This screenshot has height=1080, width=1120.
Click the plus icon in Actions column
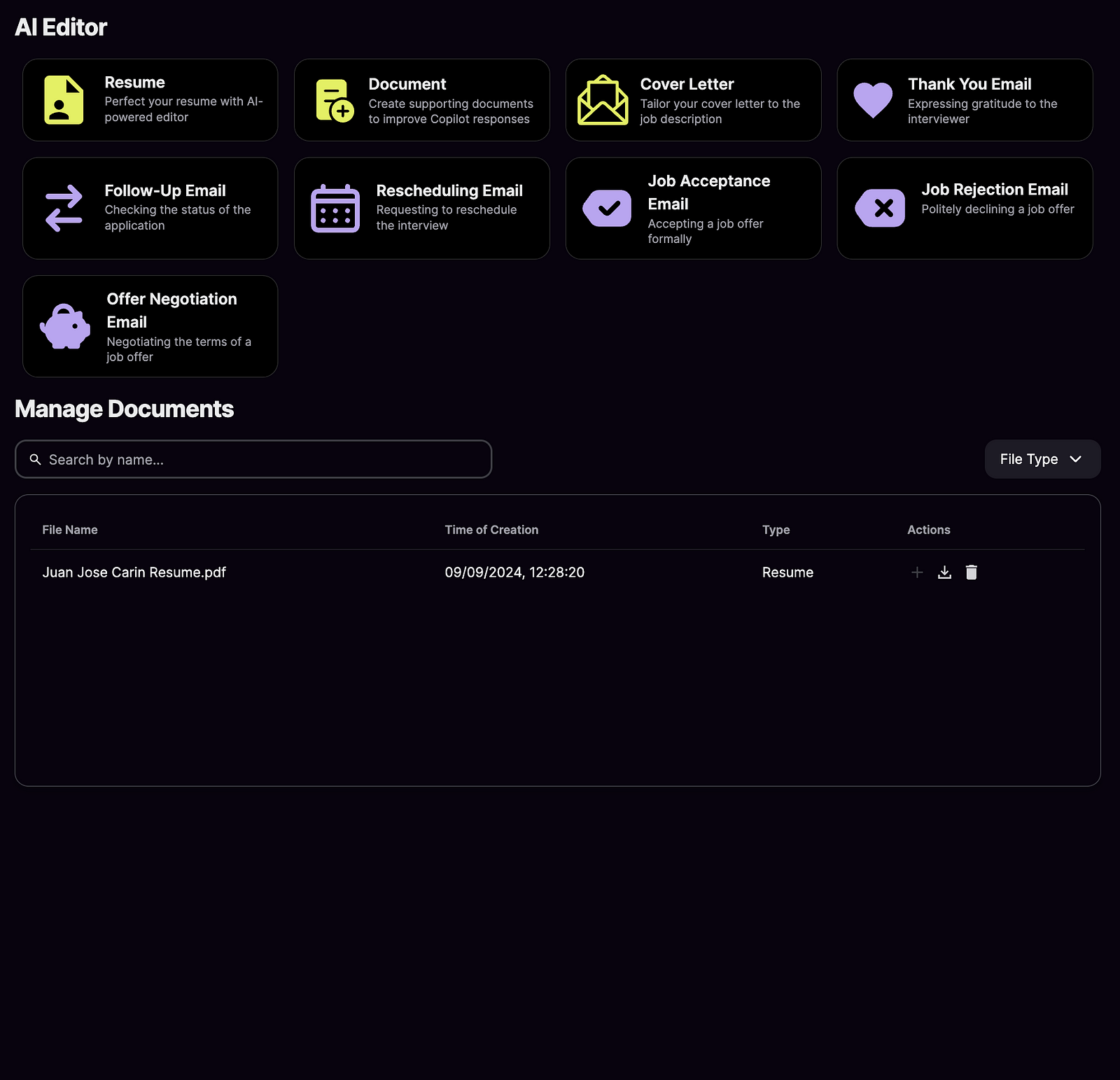(x=917, y=573)
